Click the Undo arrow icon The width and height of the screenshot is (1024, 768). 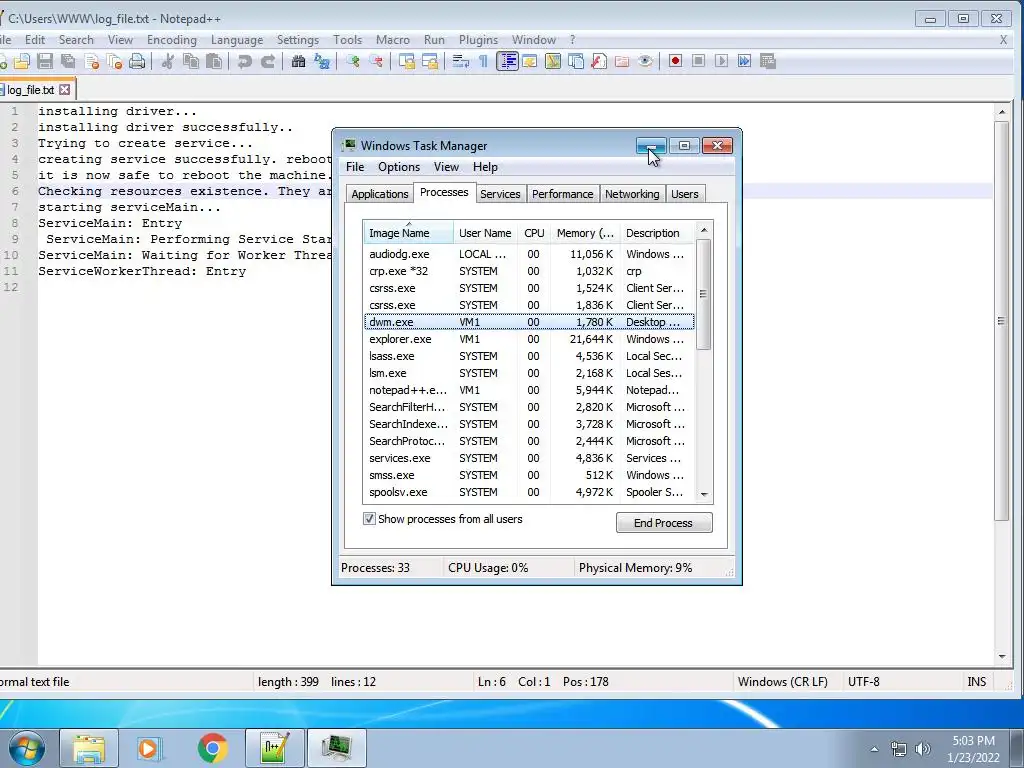[244, 61]
